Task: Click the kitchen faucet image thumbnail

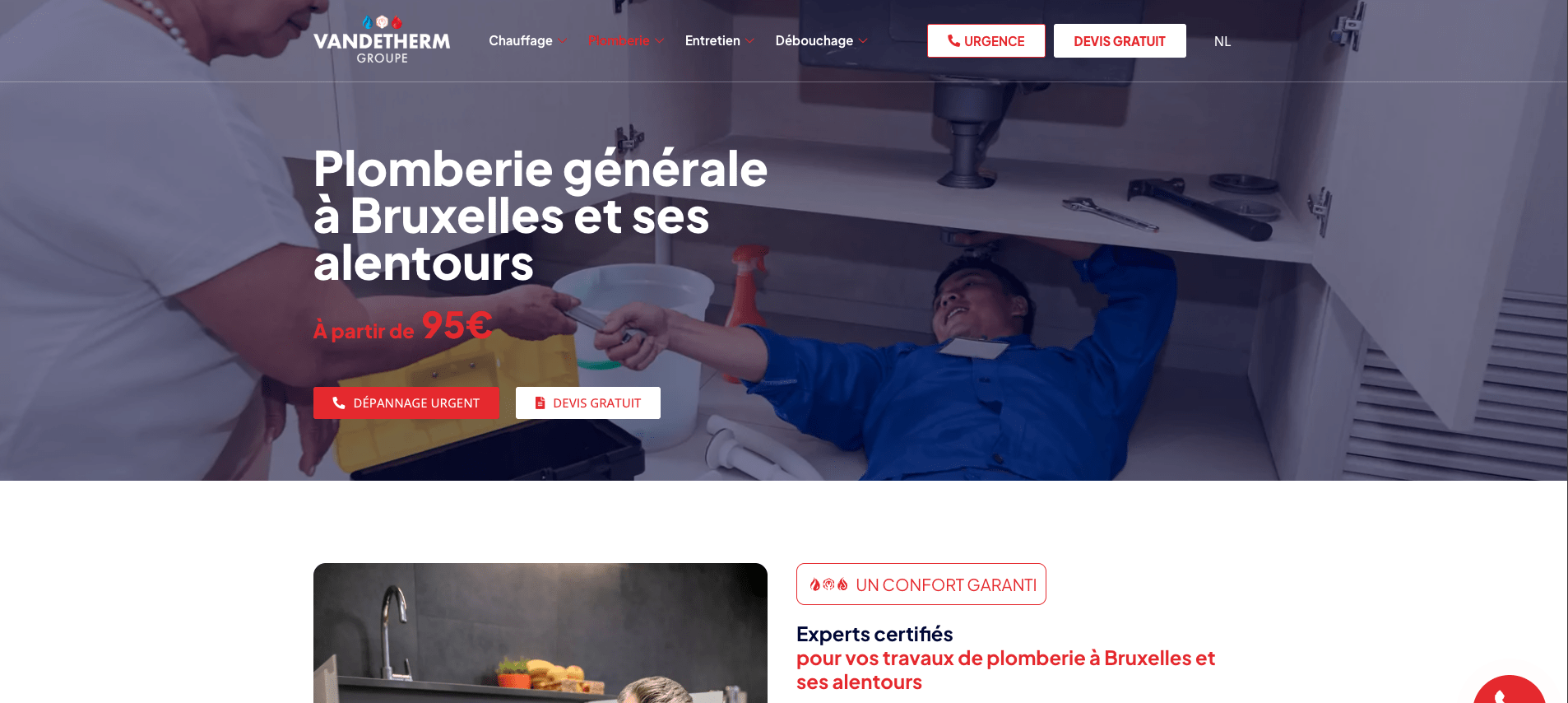Action: 540,633
